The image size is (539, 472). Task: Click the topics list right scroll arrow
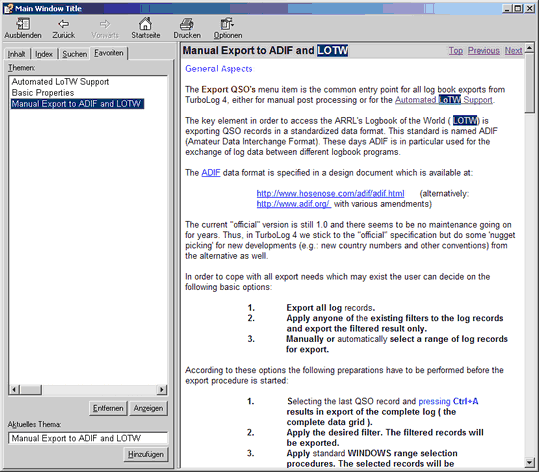point(162,390)
